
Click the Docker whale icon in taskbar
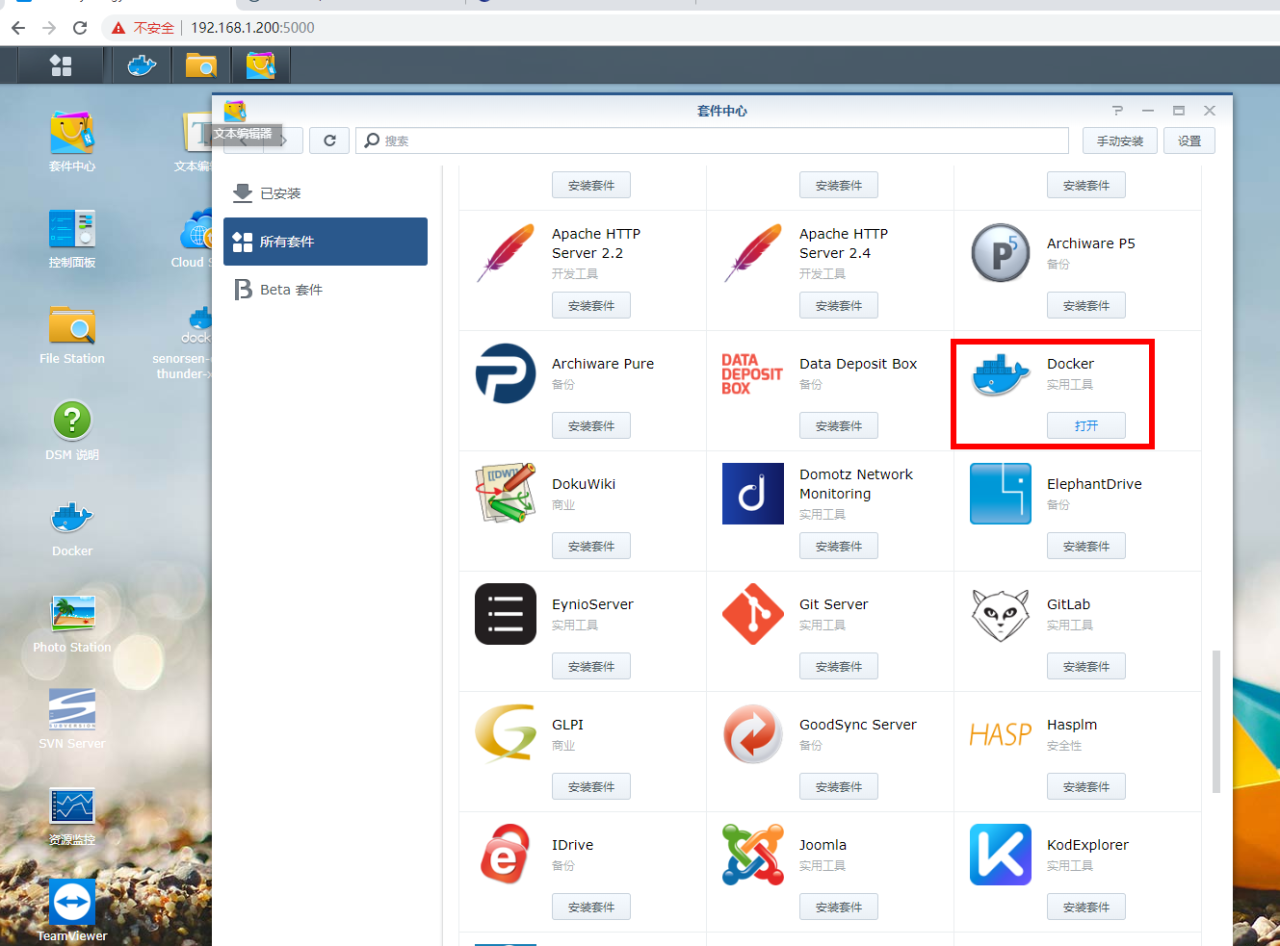tap(142, 66)
